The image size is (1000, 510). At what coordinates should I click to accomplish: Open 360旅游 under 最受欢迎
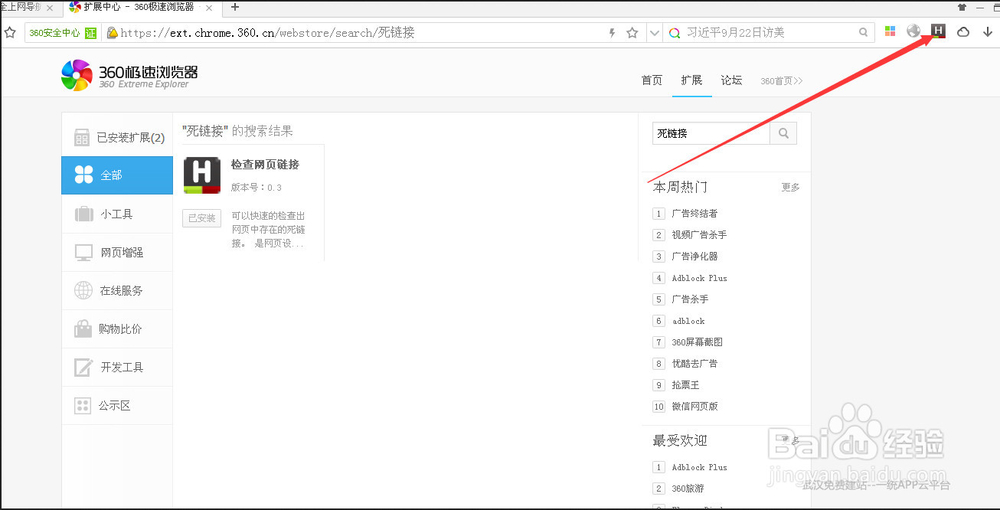688,489
